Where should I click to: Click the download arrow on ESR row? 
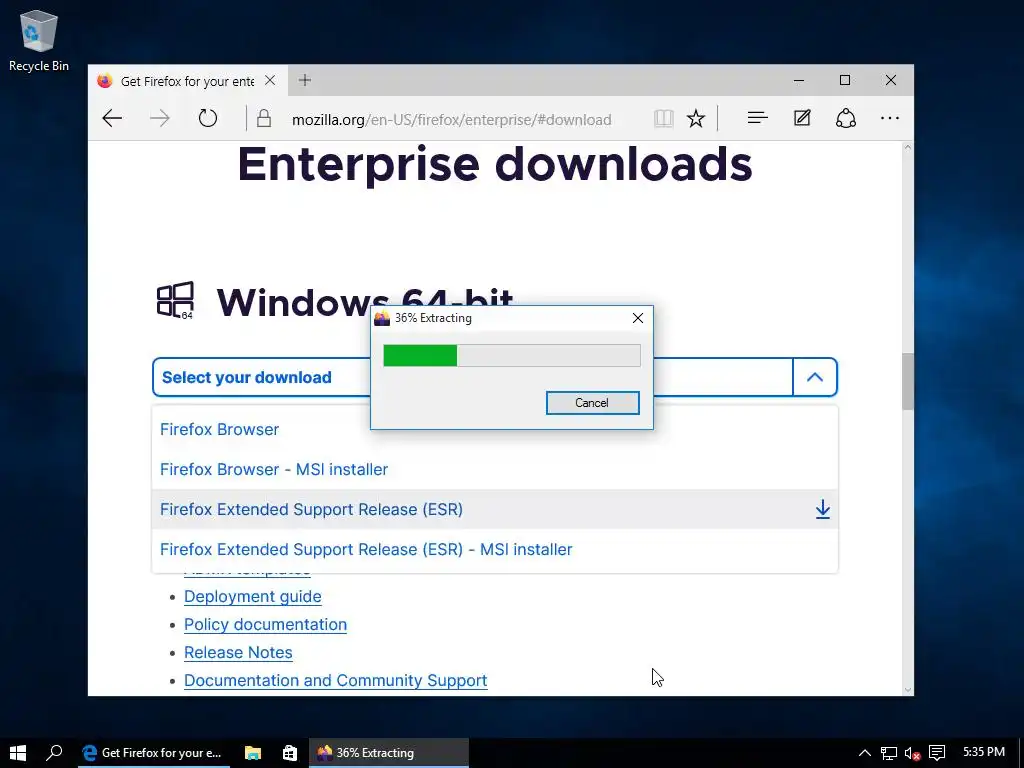tap(823, 509)
